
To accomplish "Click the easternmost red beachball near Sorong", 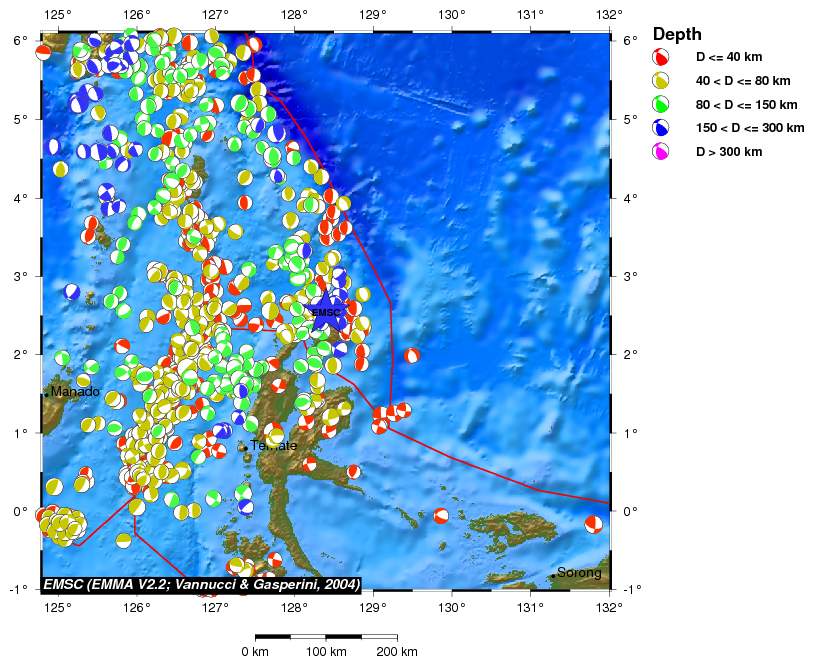I will pos(594,524).
